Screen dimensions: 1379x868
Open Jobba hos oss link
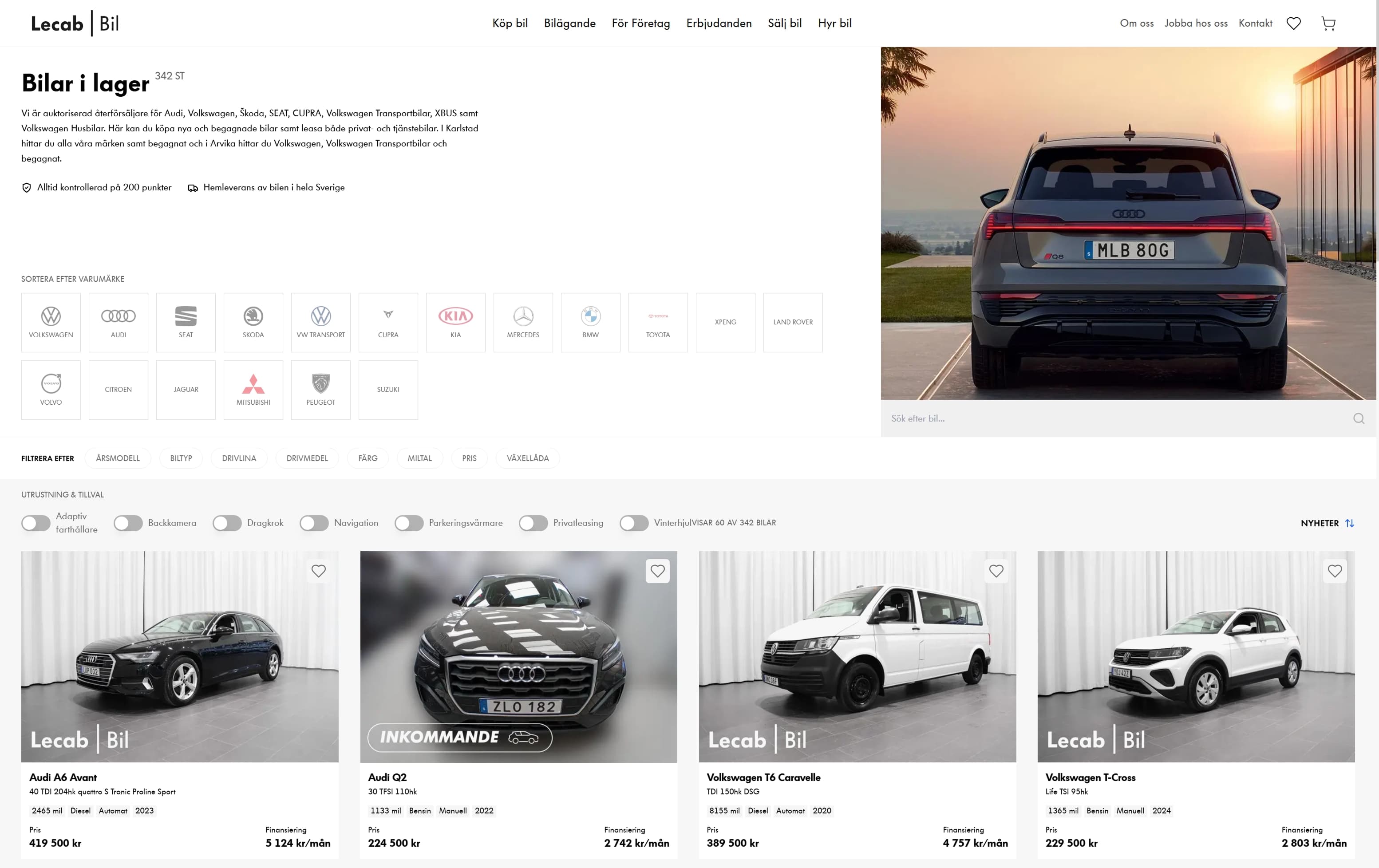1196,24
